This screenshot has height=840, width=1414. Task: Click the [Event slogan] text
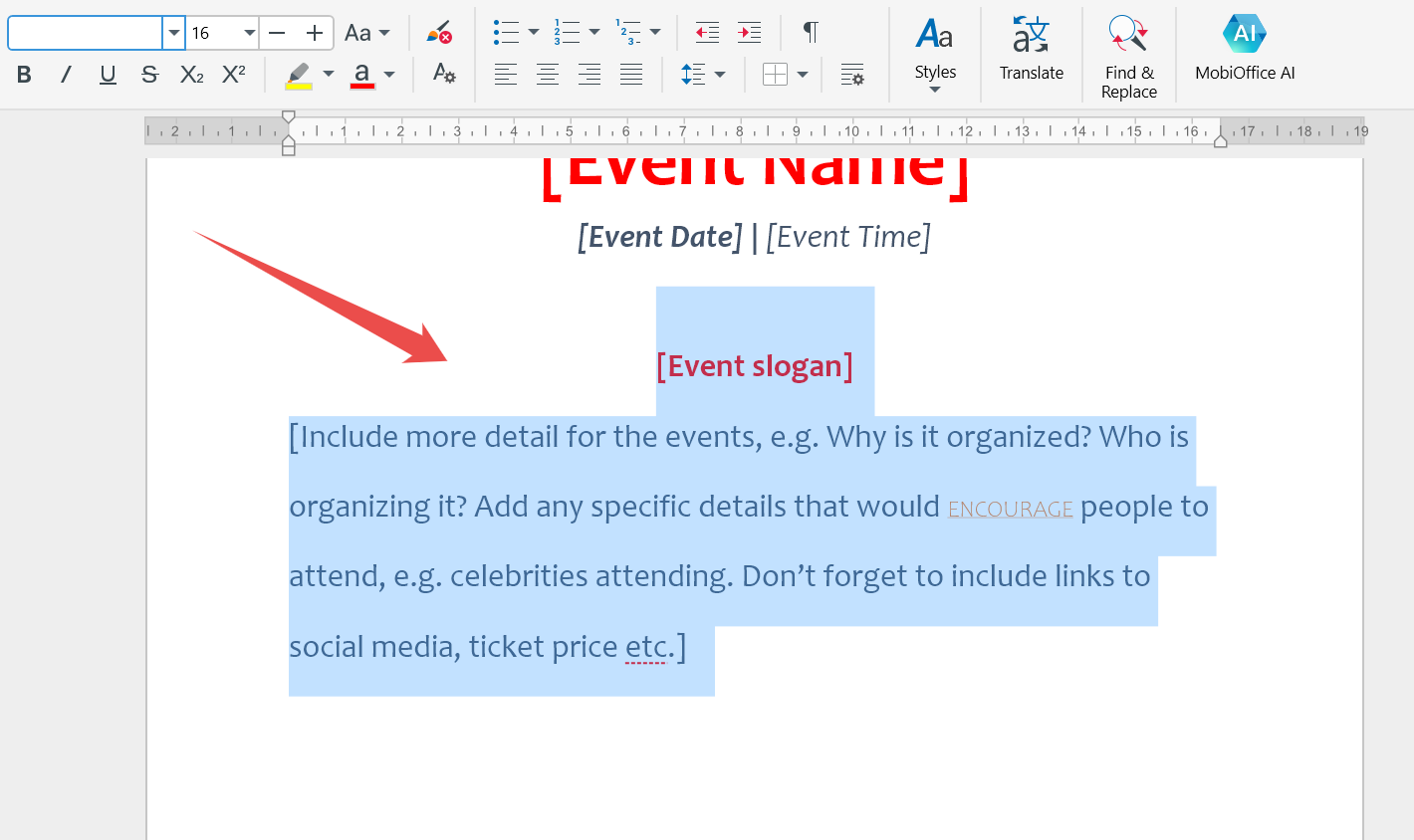tap(755, 366)
